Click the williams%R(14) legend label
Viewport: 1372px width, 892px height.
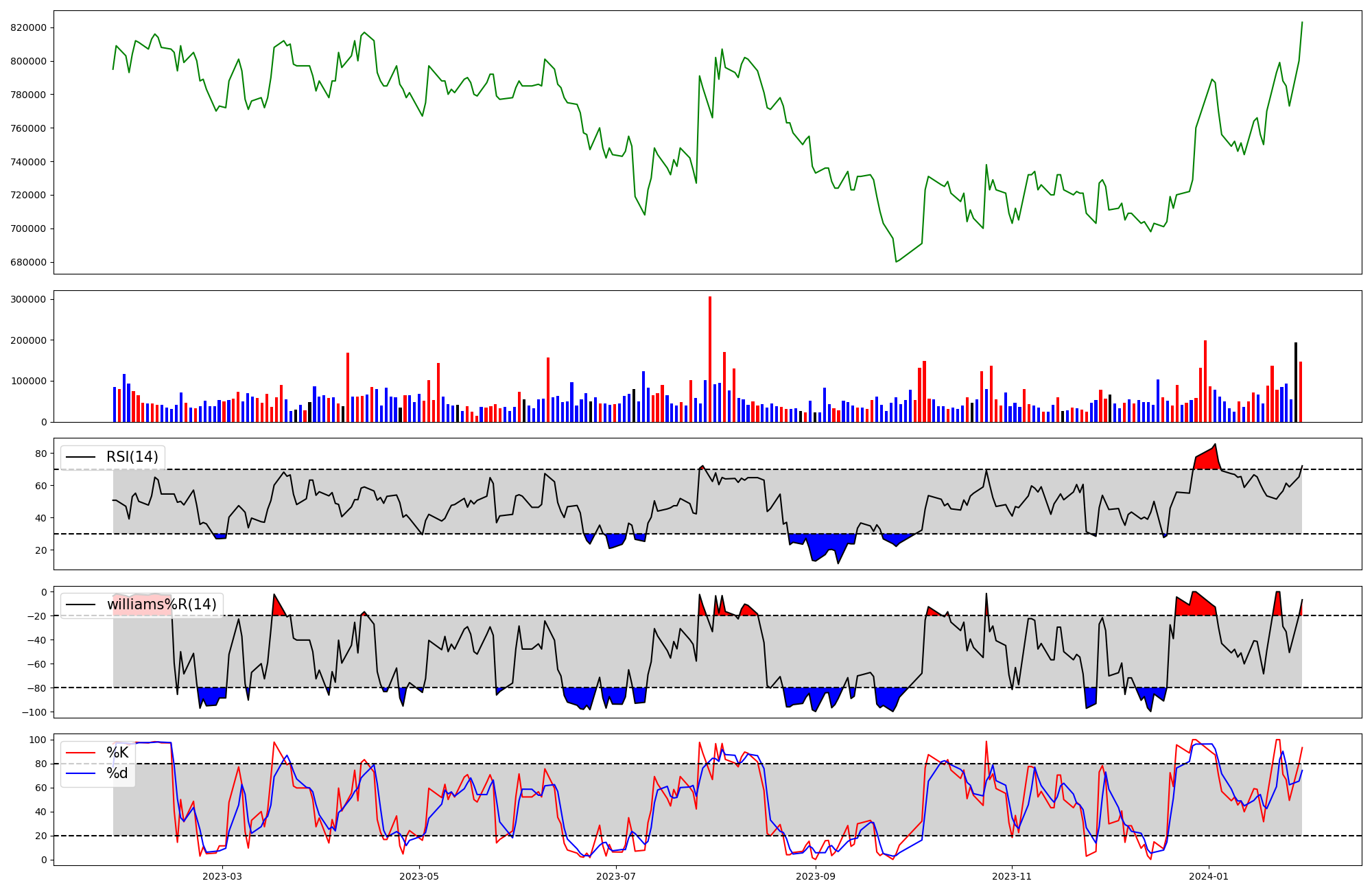pos(161,605)
